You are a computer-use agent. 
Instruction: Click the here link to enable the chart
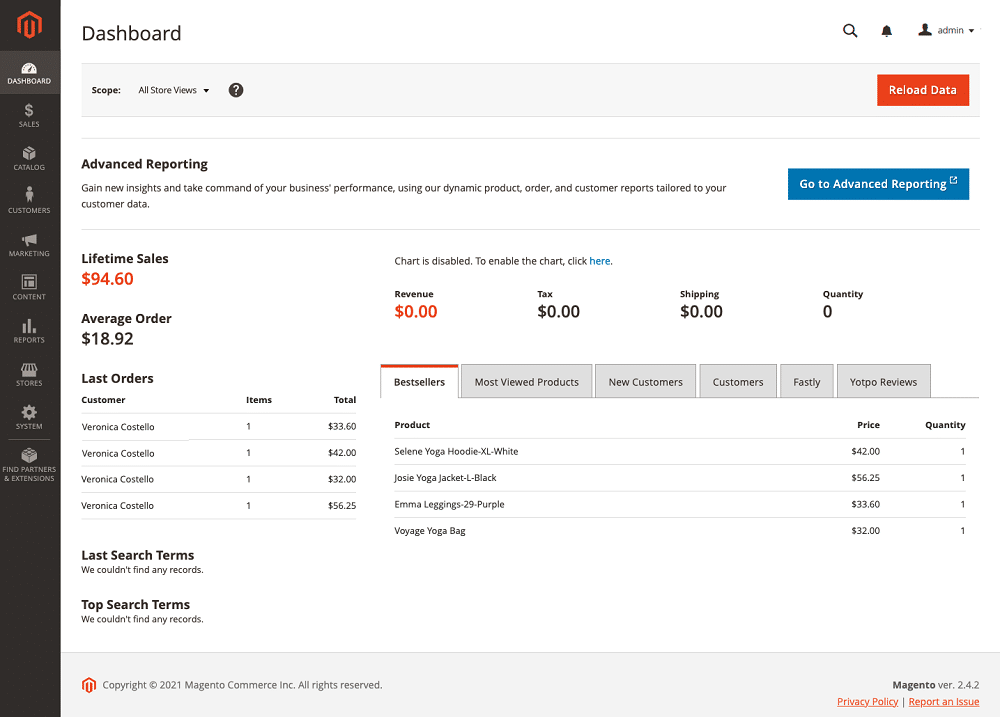(x=599, y=260)
